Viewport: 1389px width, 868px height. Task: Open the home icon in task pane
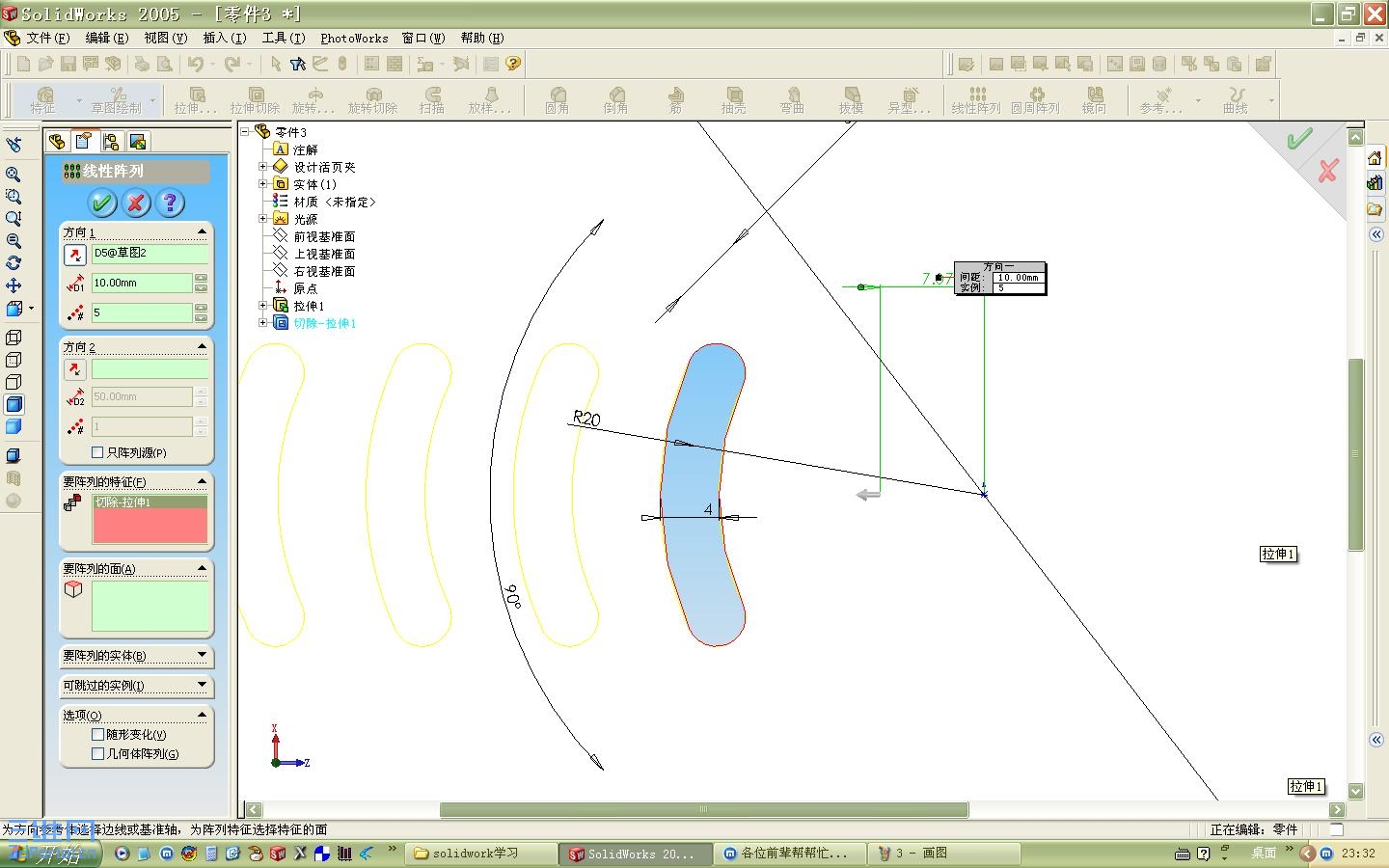tap(1375, 158)
